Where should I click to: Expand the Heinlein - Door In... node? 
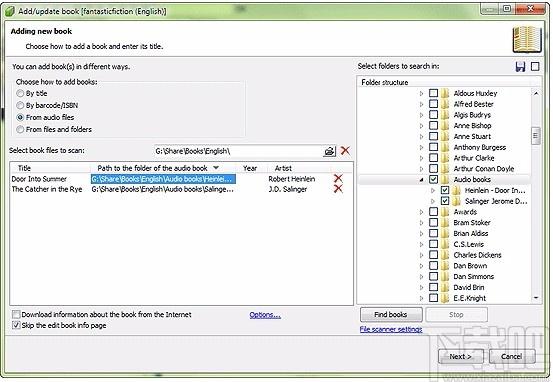pyautogui.click(x=433, y=190)
